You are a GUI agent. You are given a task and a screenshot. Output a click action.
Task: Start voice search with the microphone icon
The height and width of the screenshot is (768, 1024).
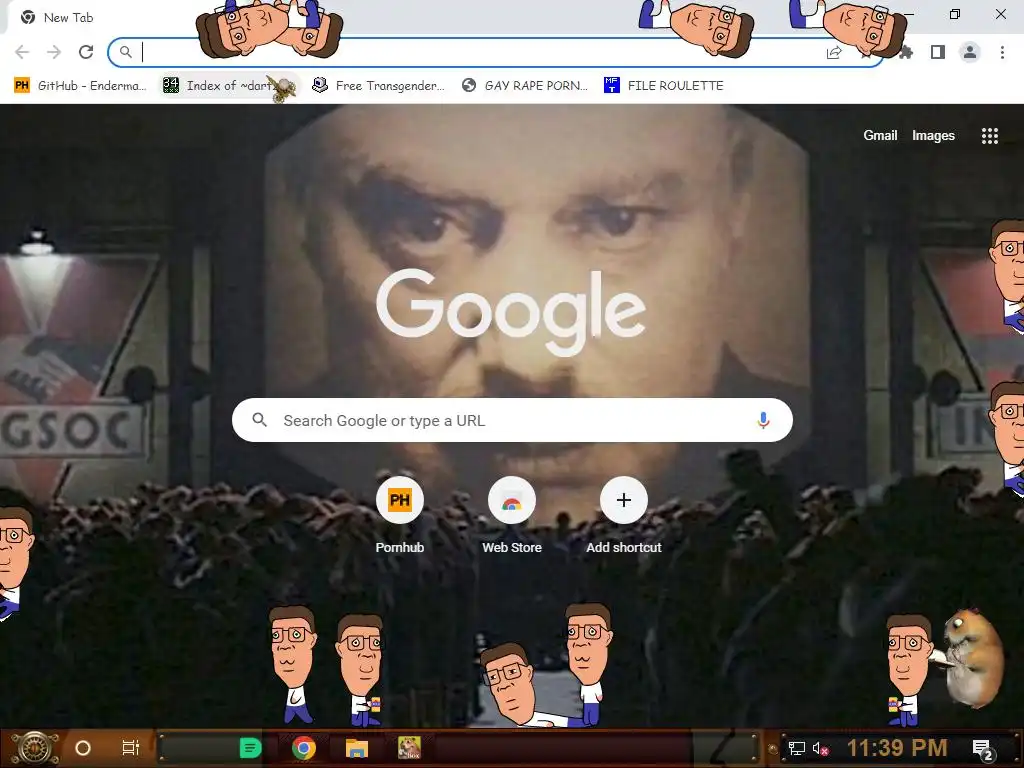tap(763, 421)
